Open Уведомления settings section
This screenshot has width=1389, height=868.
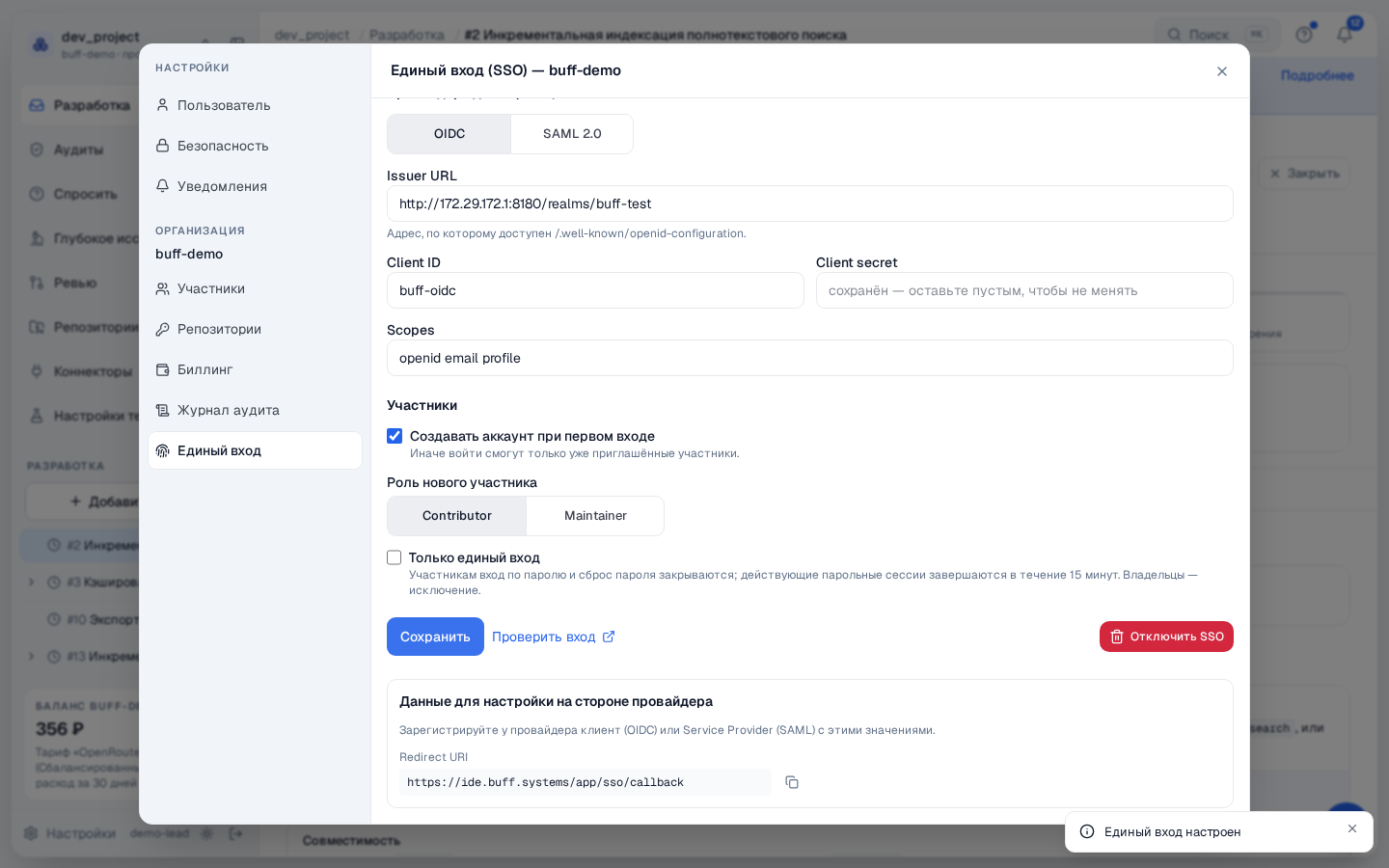255,186
